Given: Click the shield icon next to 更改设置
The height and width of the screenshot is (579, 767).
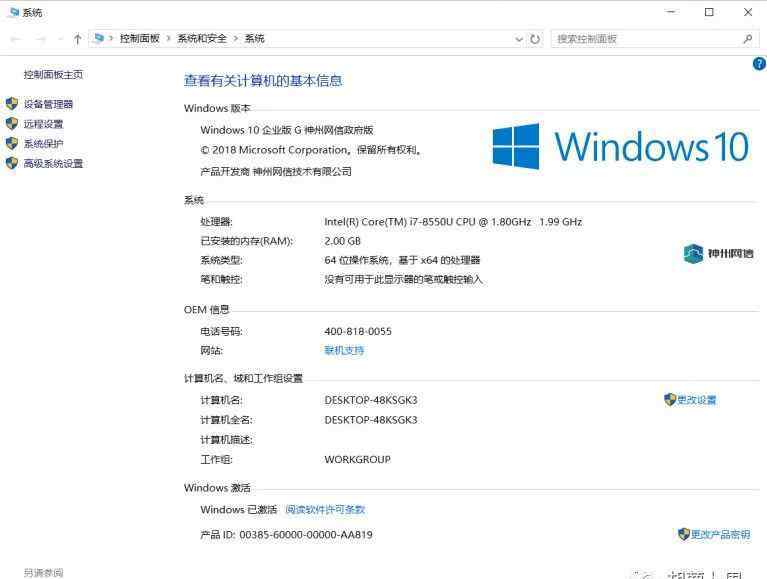Looking at the screenshot, I should pyautogui.click(x=670, y=400).
